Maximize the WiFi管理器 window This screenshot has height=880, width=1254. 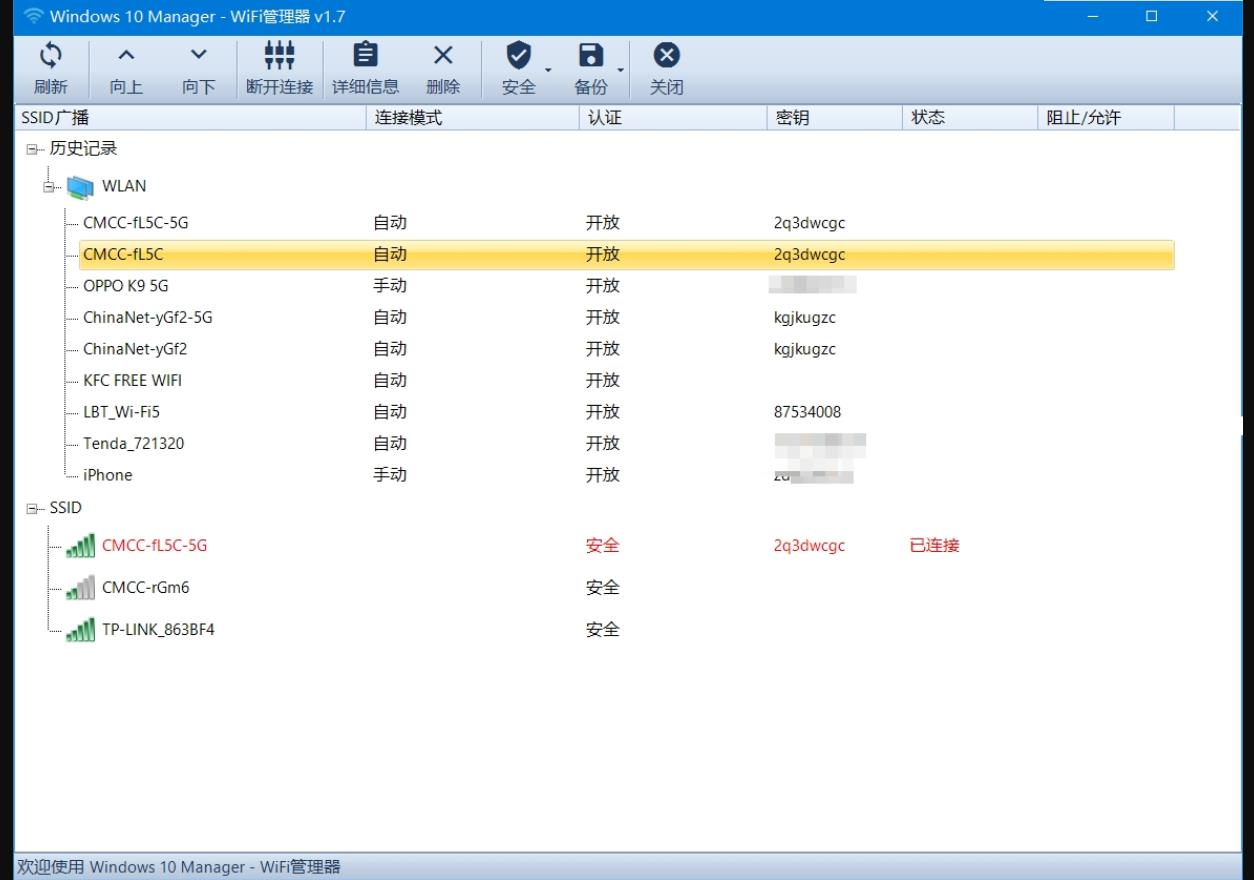(x=1151, y=16)
